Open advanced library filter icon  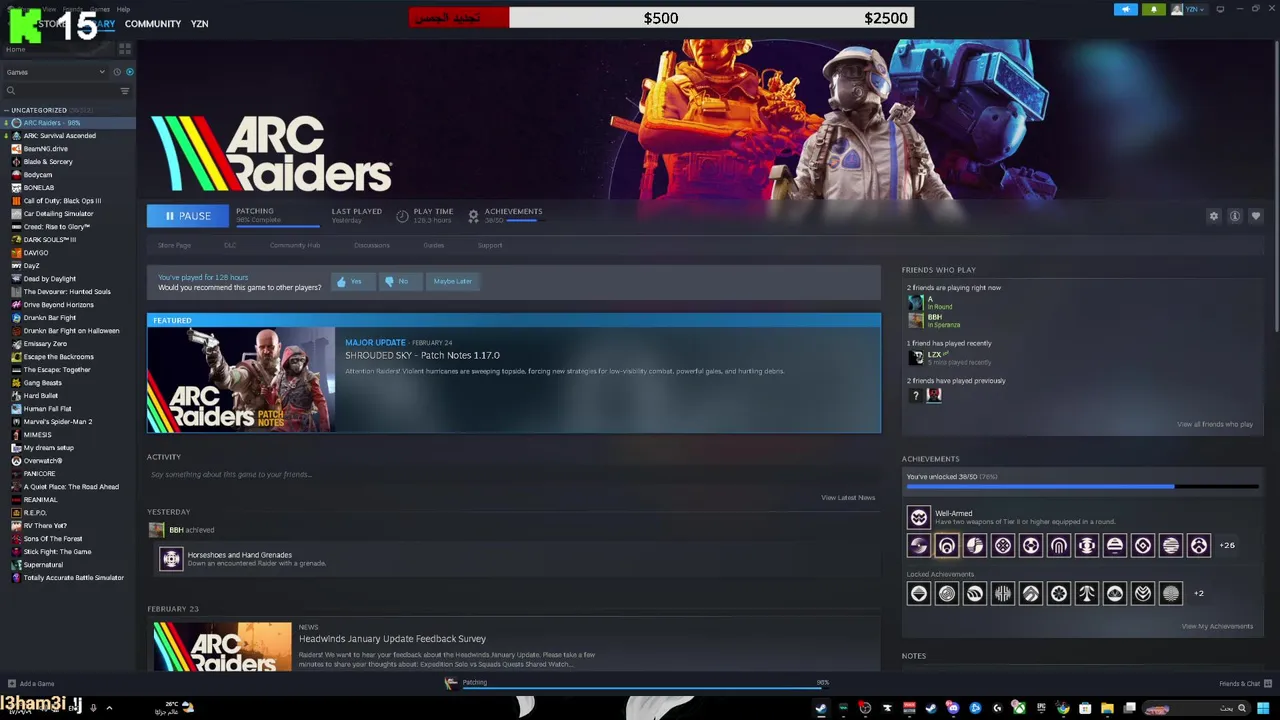click(x=125, y=91)
